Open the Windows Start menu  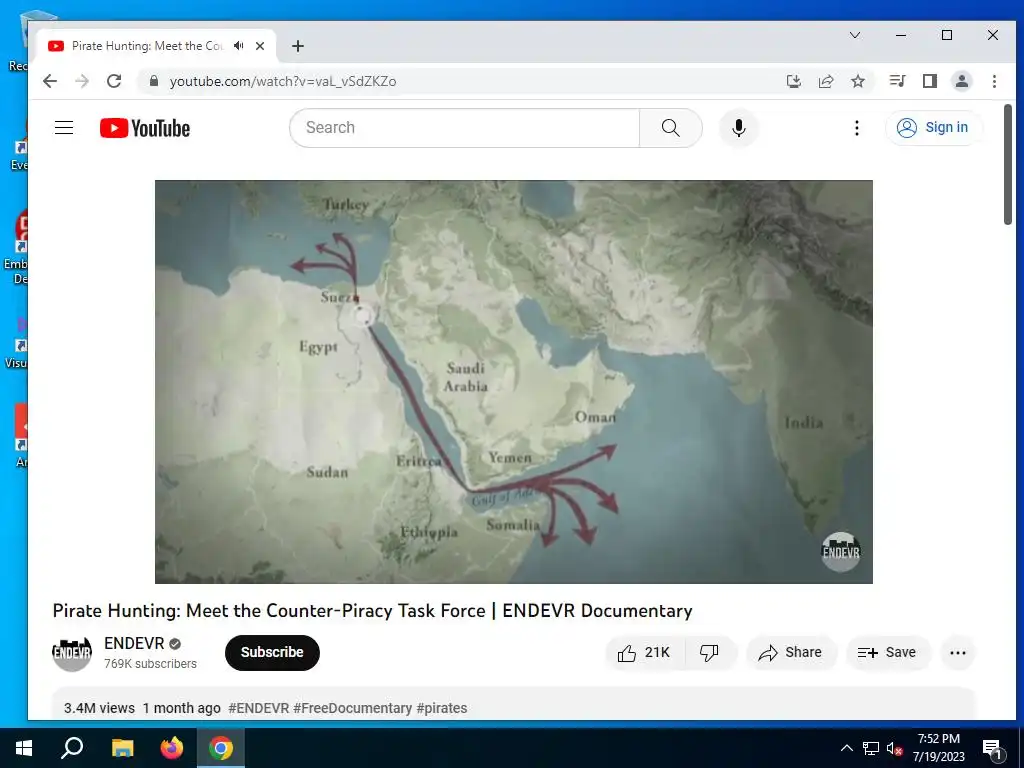coord(24,748)
